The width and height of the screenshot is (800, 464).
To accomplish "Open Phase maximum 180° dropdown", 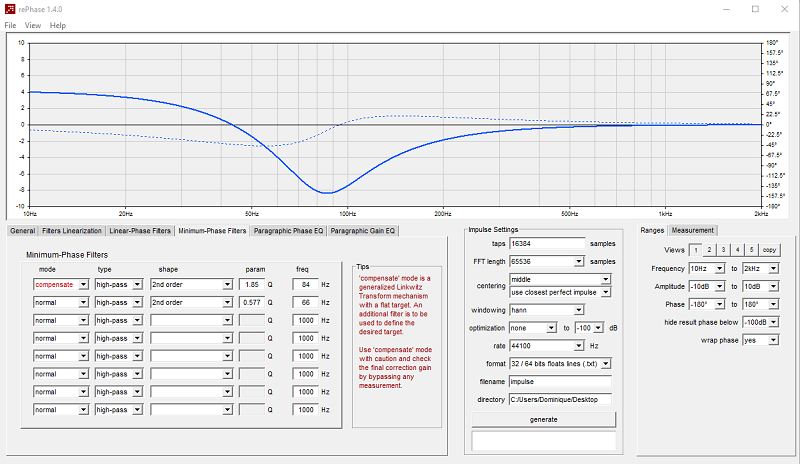I will [x=761, y=304].
